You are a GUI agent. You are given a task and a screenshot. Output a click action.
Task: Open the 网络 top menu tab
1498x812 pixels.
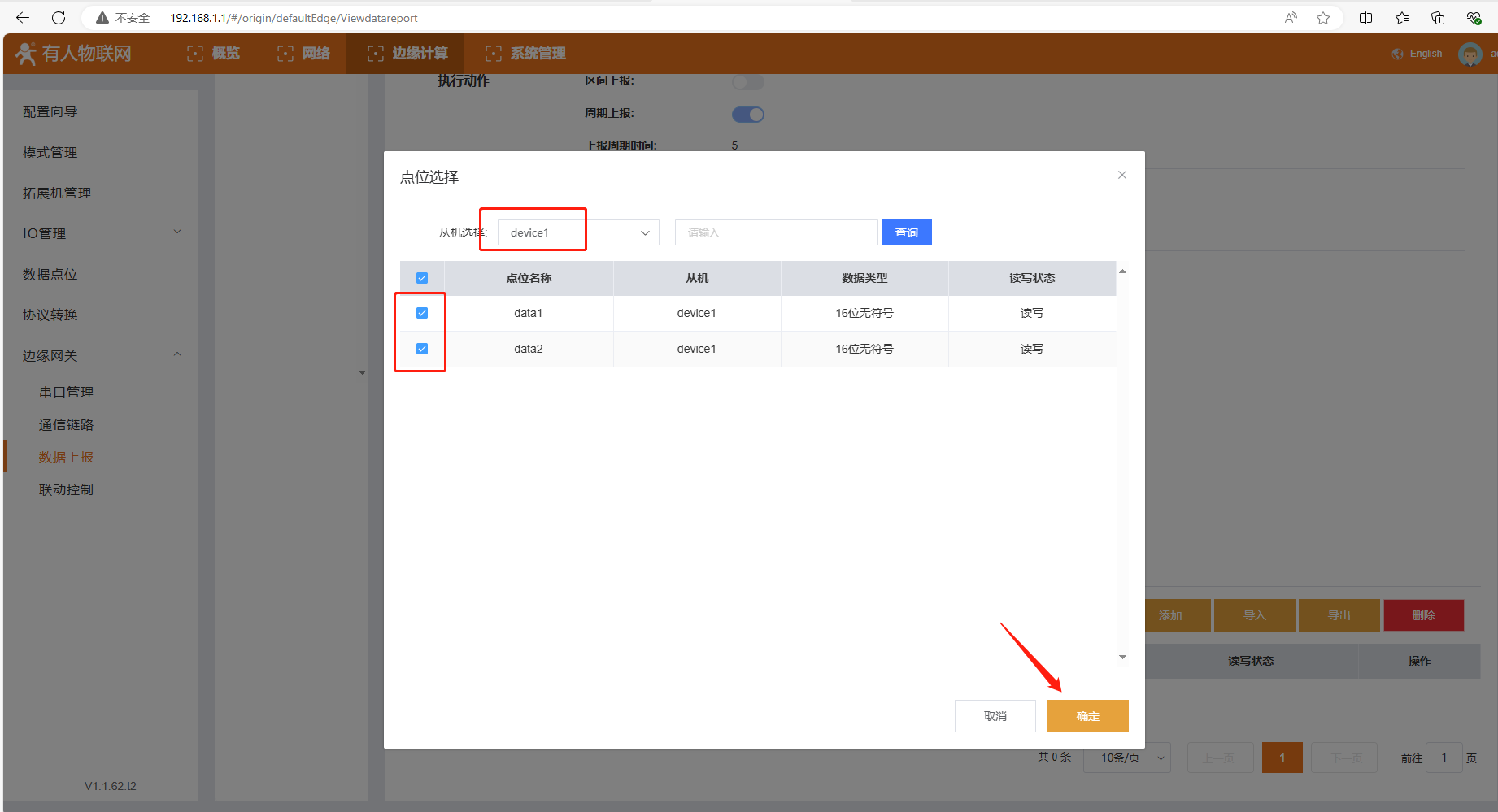304,54
